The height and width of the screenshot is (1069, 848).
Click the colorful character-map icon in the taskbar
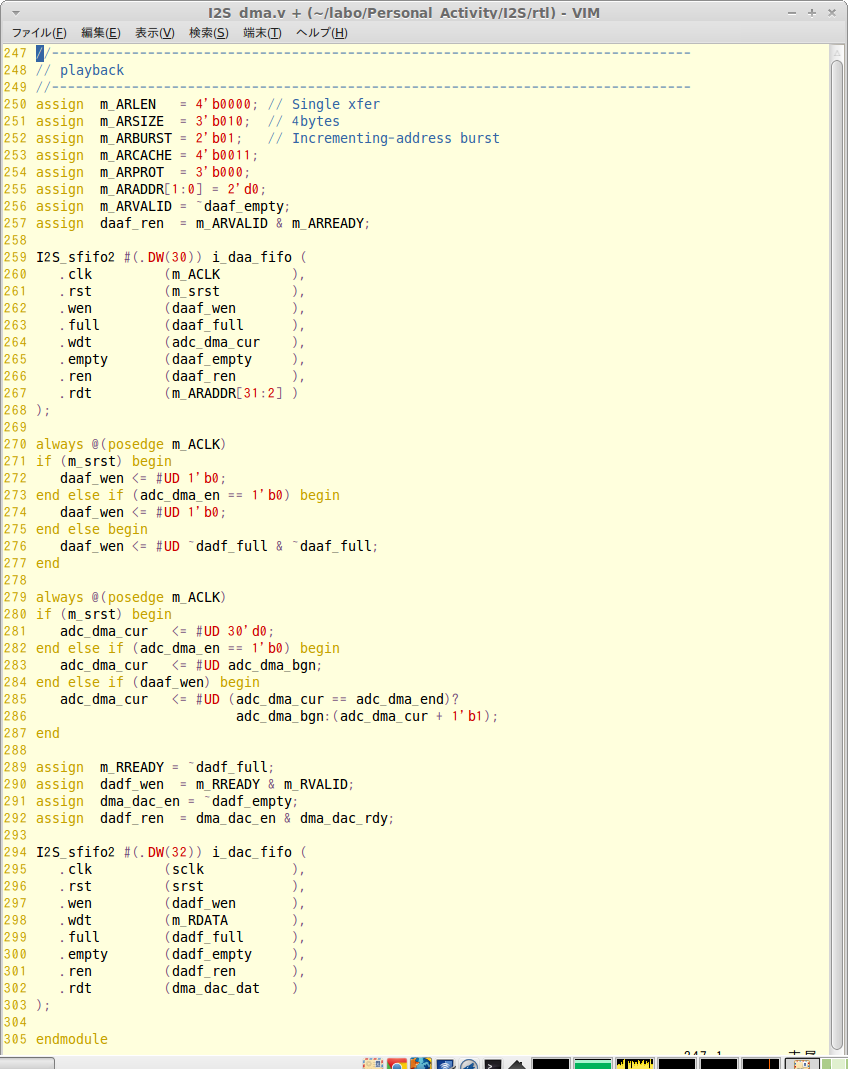tap(372, 1062)
